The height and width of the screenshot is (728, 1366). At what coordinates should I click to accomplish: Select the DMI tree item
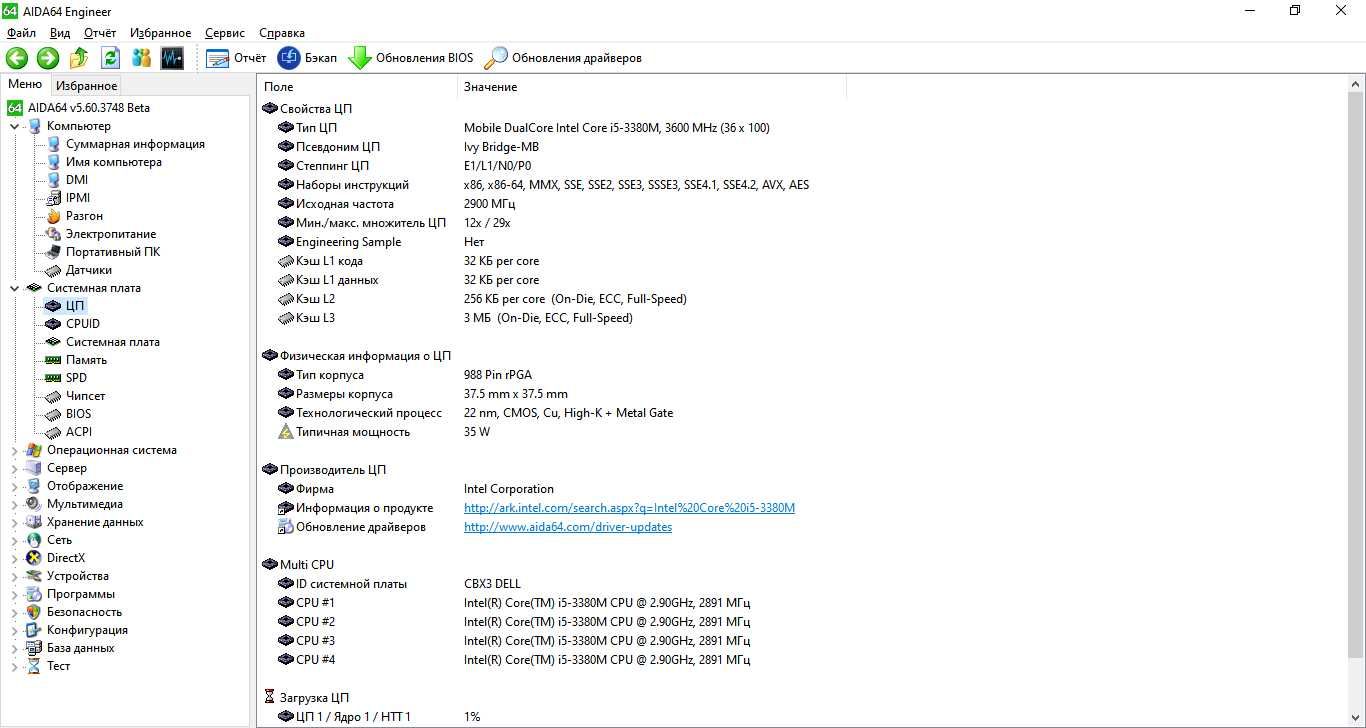[x=77, y=180]
